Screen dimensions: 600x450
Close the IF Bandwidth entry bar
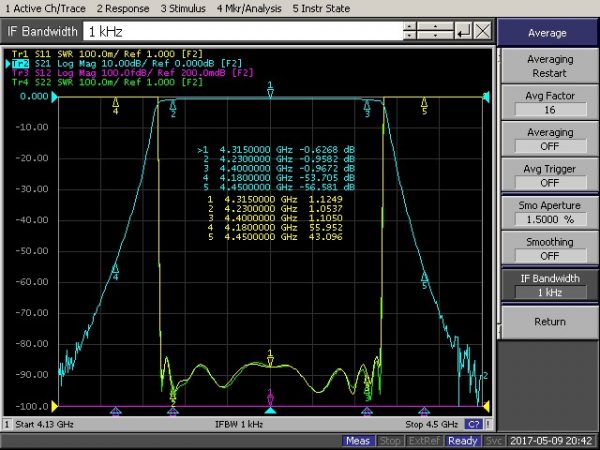[483, 32]
